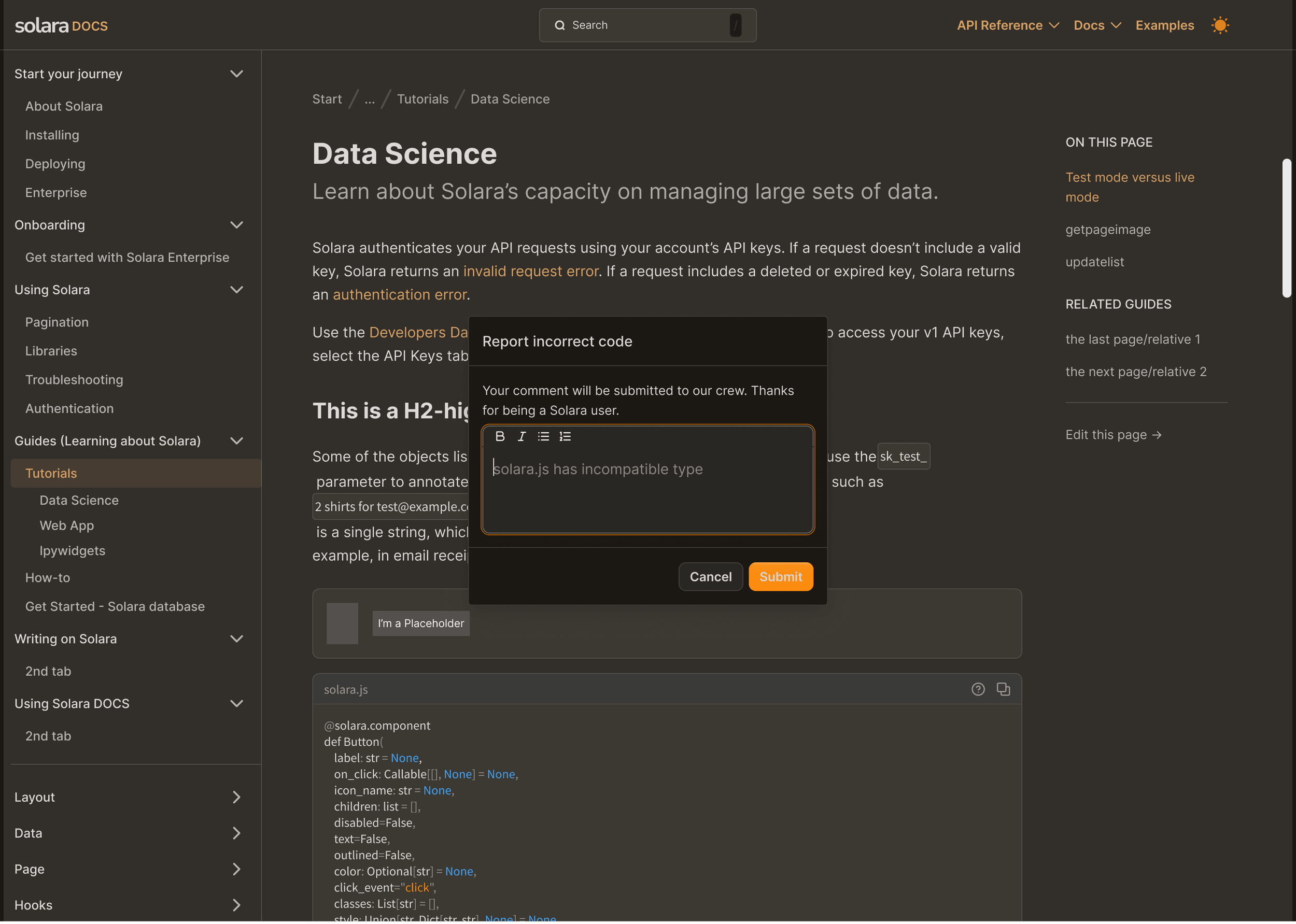The height and width of the screenshot is (924, 1296).
Task: Collapse Guides (Learning about Solara) section
Action: pos(236,441)
